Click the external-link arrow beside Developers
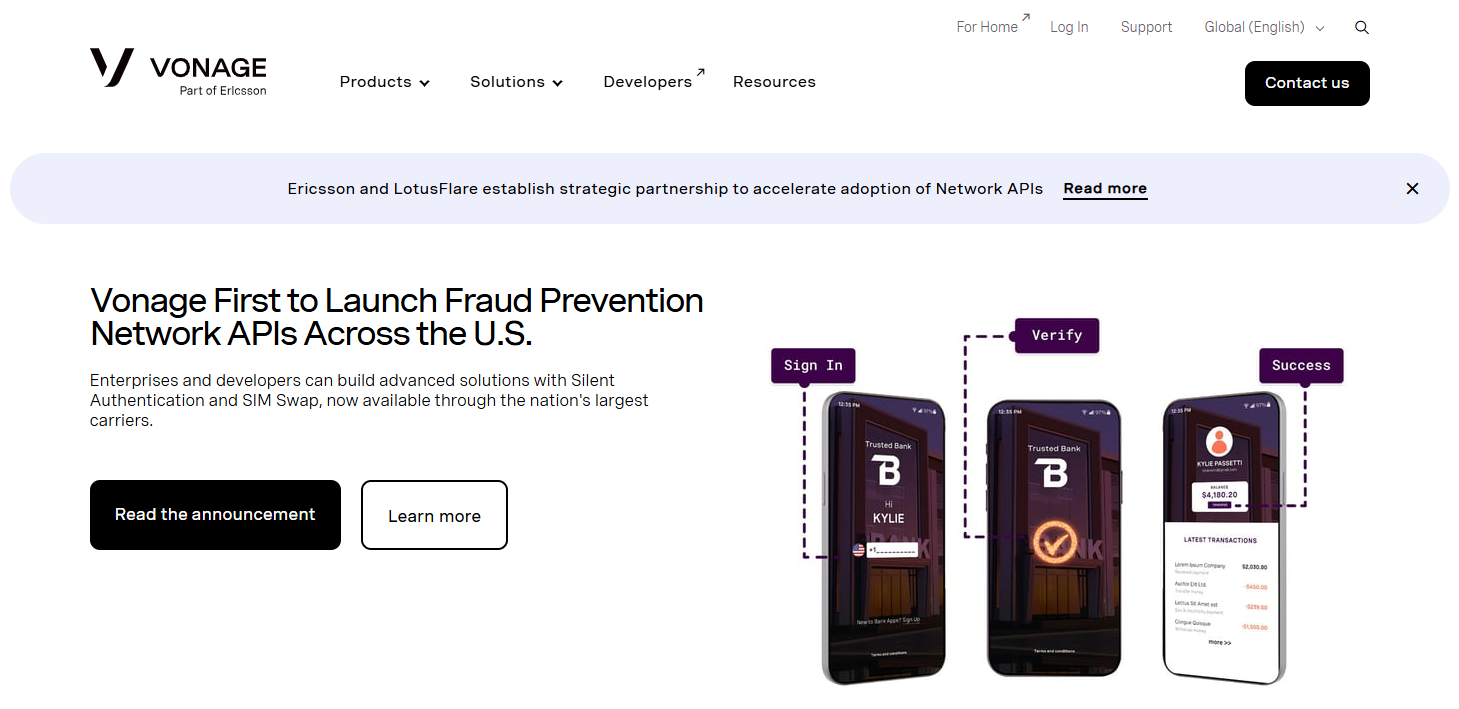 click(x=699, y=70)
